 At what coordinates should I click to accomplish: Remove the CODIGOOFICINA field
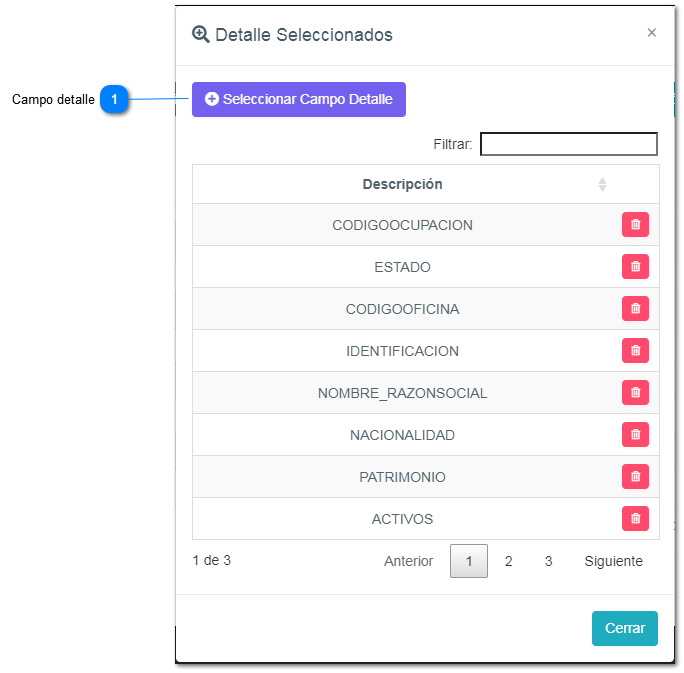pos(635,309)
